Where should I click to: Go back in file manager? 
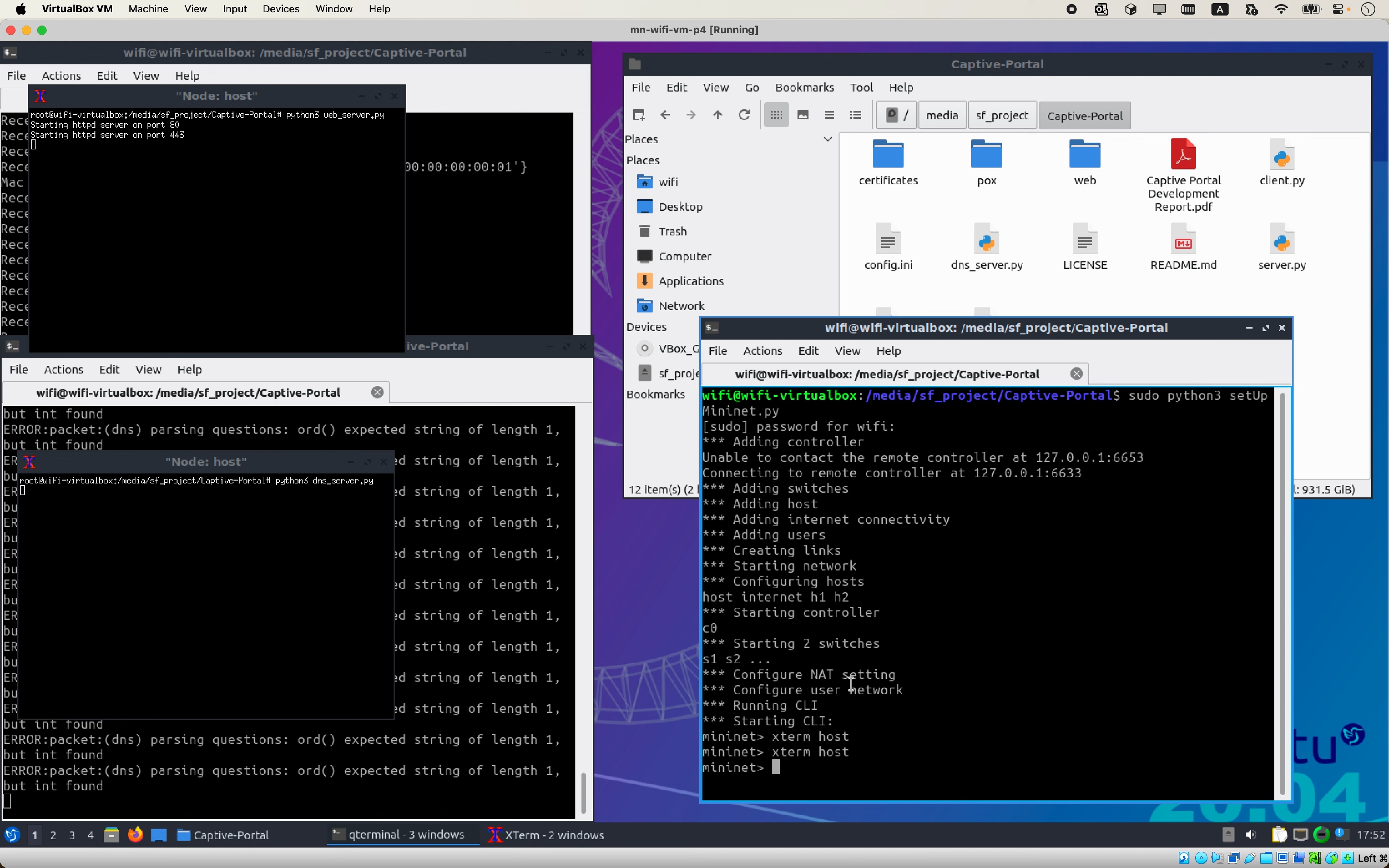[665, 115]
